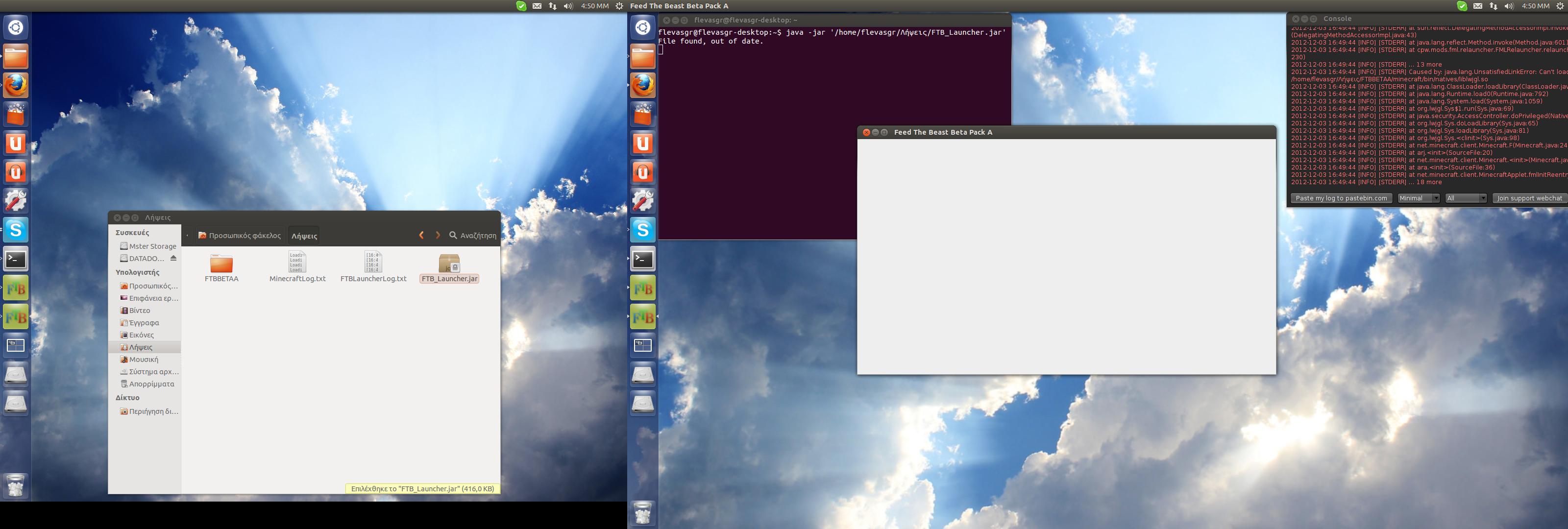The height and width of the screenshot is (529, 1568).
Task: Open sound indicator on right monitor panel
Action: (x=1509, y=5)
